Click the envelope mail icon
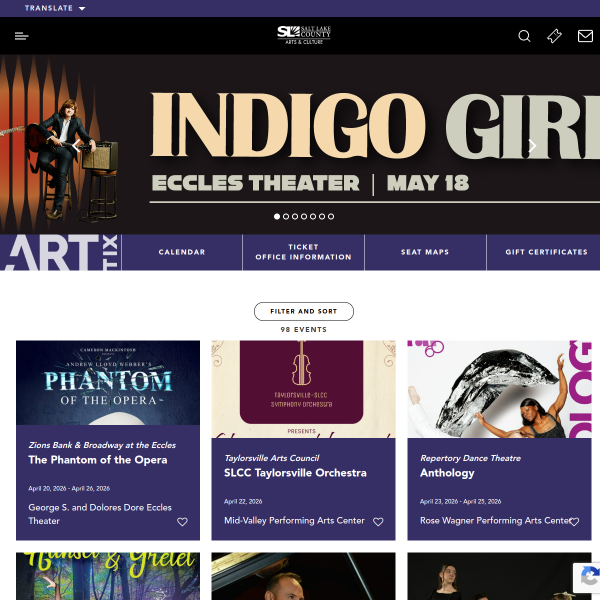The image size is (600, 600). click(585, 36)
